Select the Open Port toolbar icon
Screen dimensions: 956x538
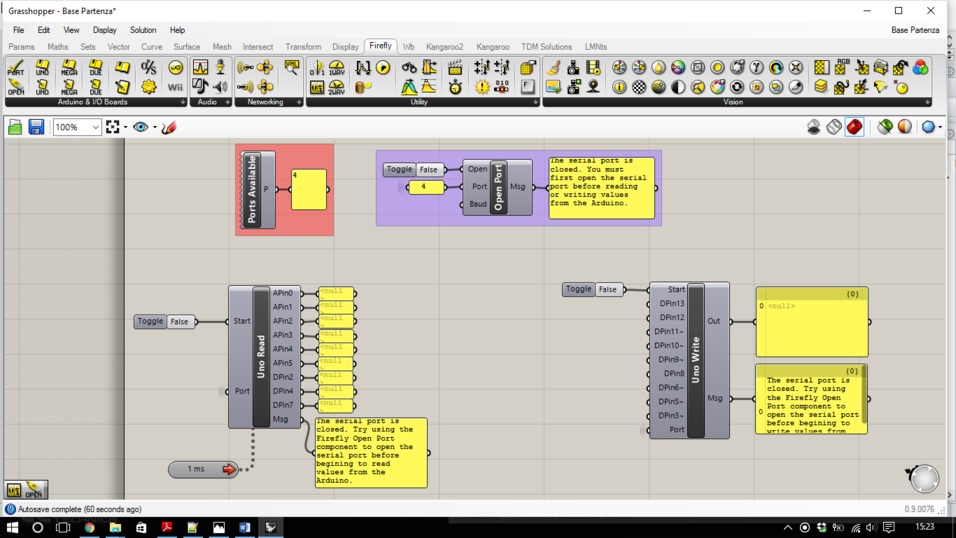tap(16, 87)
